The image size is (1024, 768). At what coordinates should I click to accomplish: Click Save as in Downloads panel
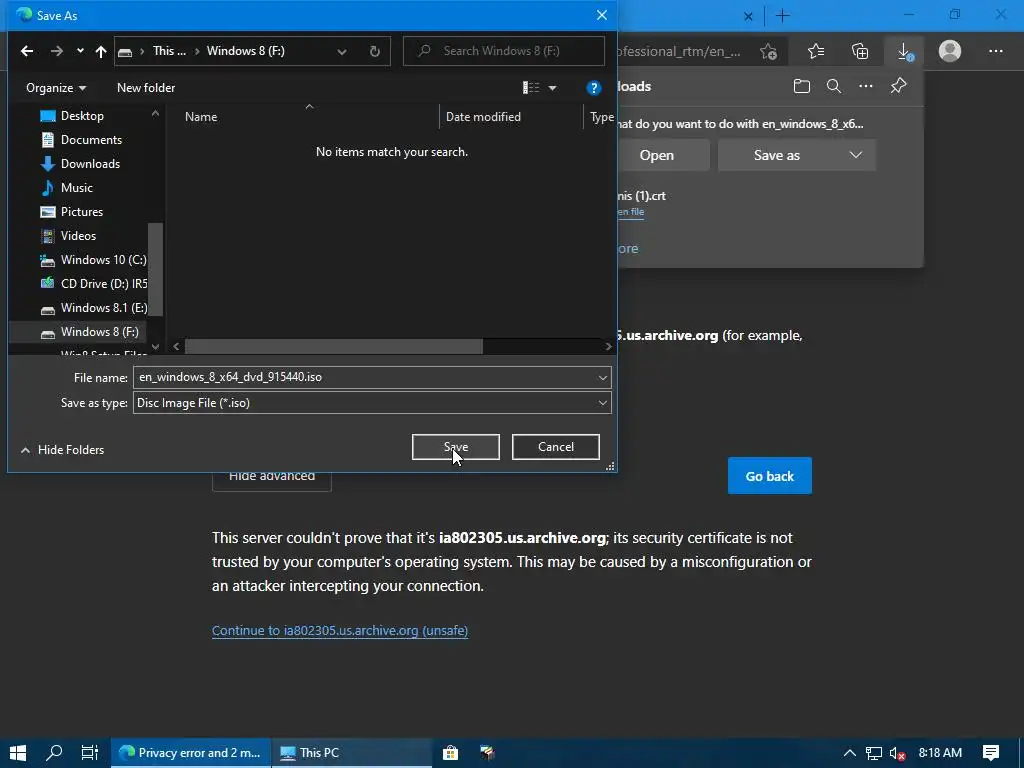pyautogui.click(x=776, y=155)
